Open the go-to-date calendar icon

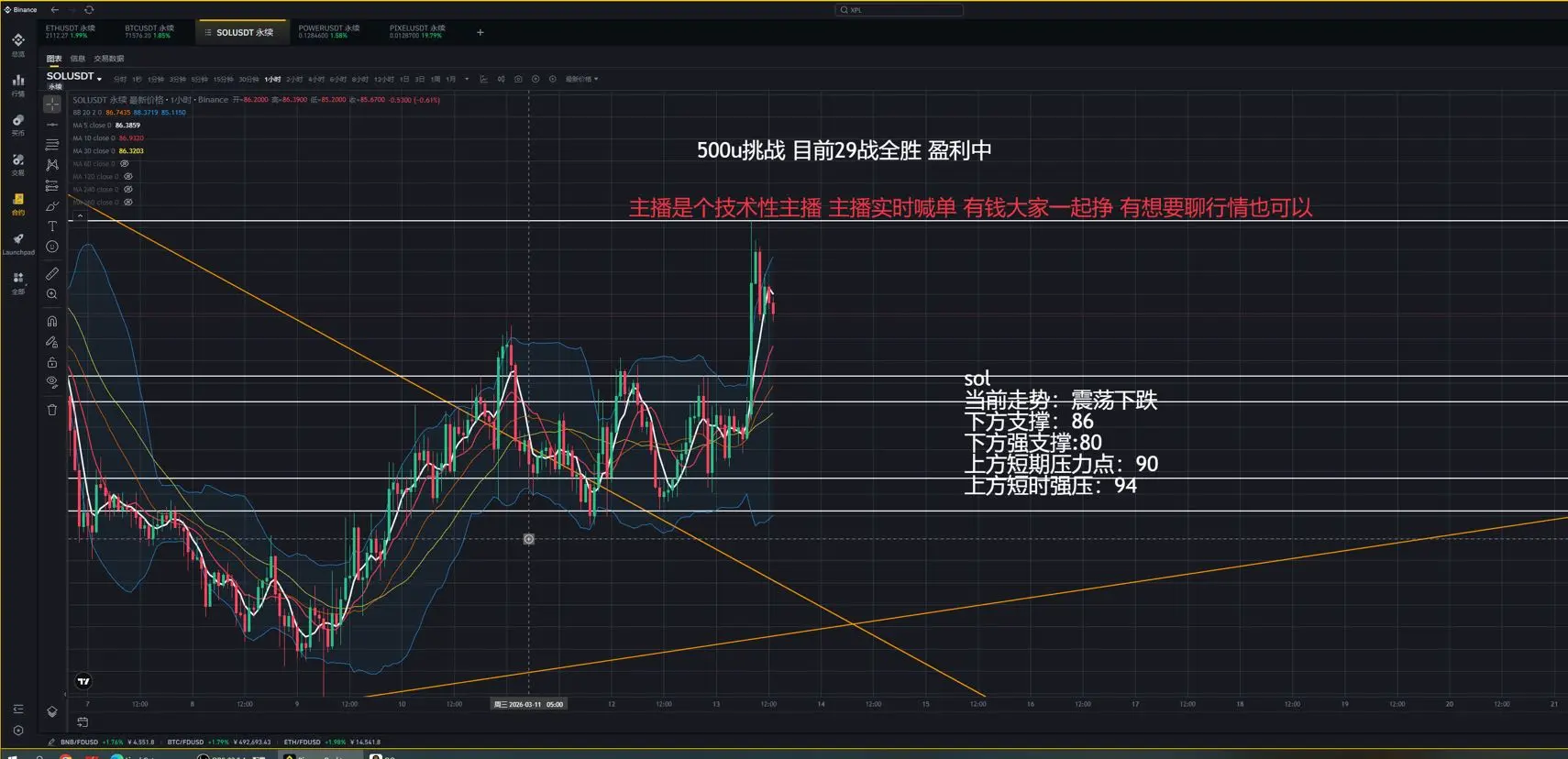click(x=83, y=722)
